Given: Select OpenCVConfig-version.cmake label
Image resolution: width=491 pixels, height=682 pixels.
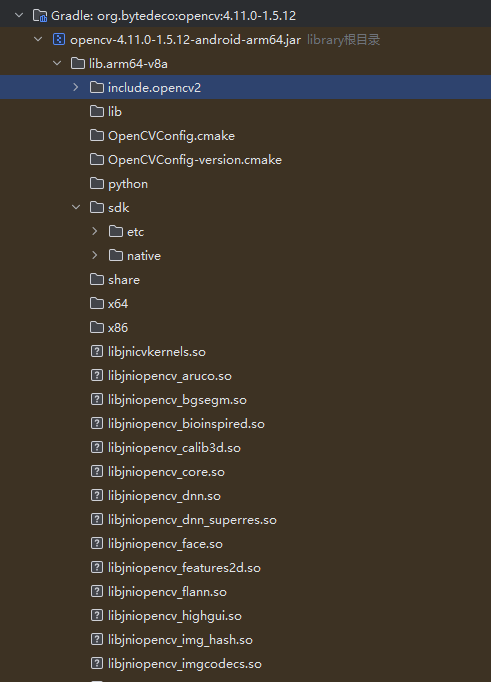Looking at the screenshot, I should tap(195, 160).
